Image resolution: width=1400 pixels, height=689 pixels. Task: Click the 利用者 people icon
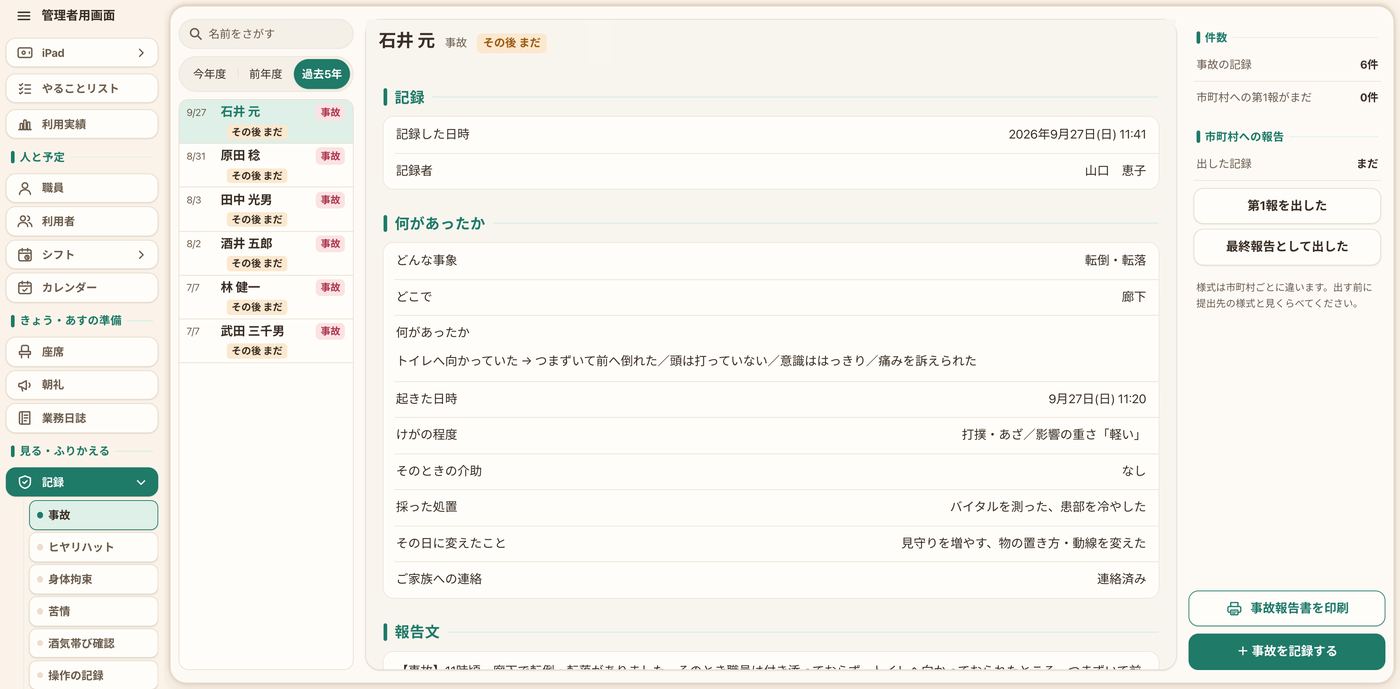(25, 221)
